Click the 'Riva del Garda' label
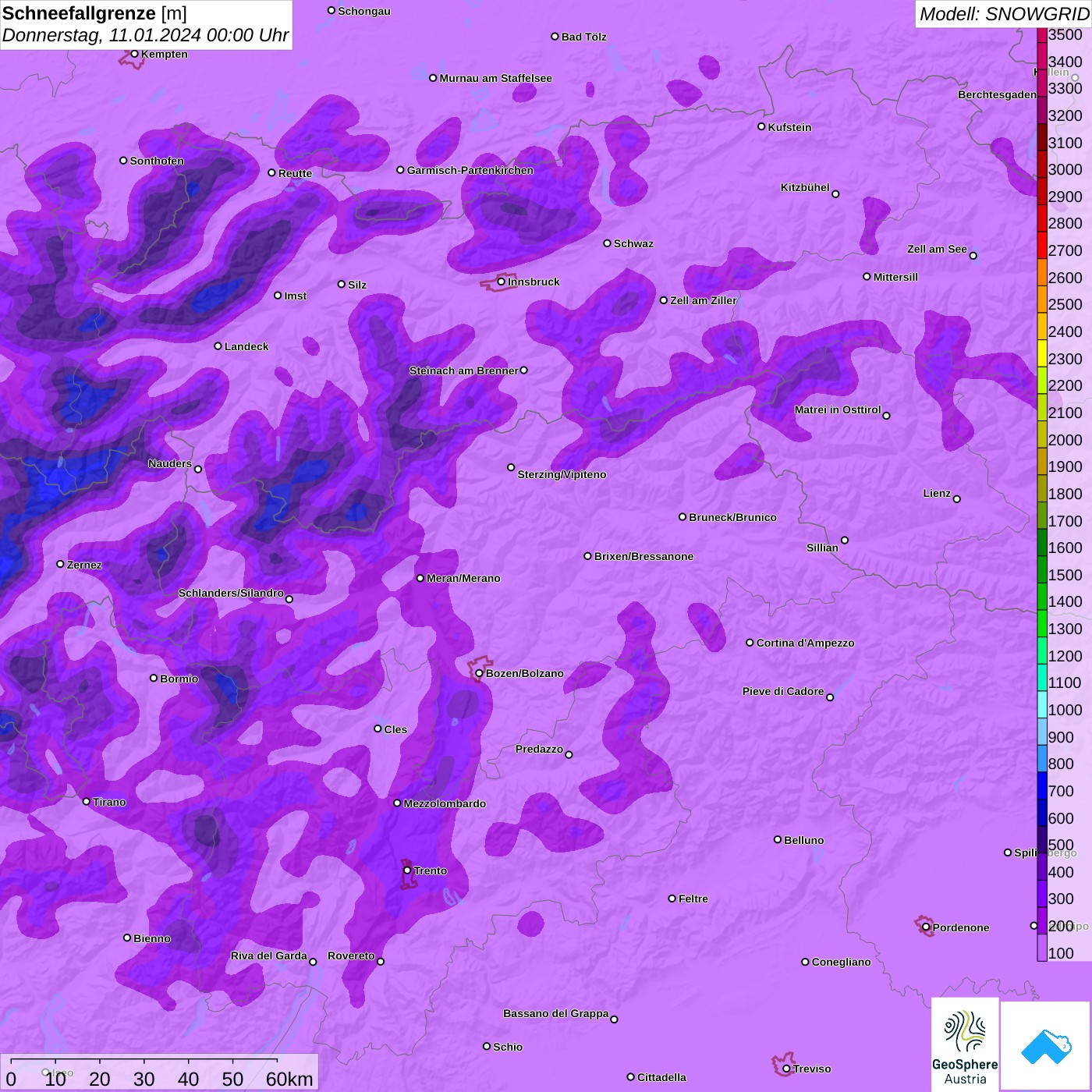1092x1092 pixels. coord(268,955)
